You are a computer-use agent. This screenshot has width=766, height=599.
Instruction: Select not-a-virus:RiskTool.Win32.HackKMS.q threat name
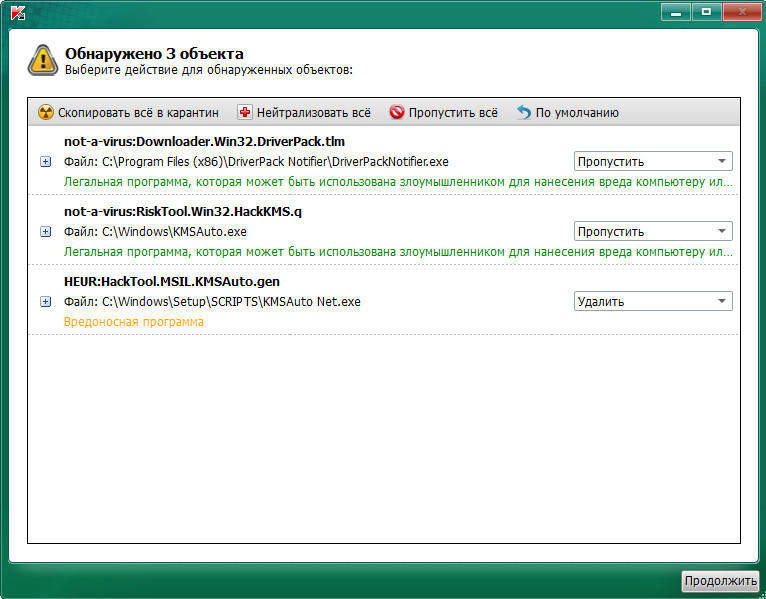pos(183,212)
